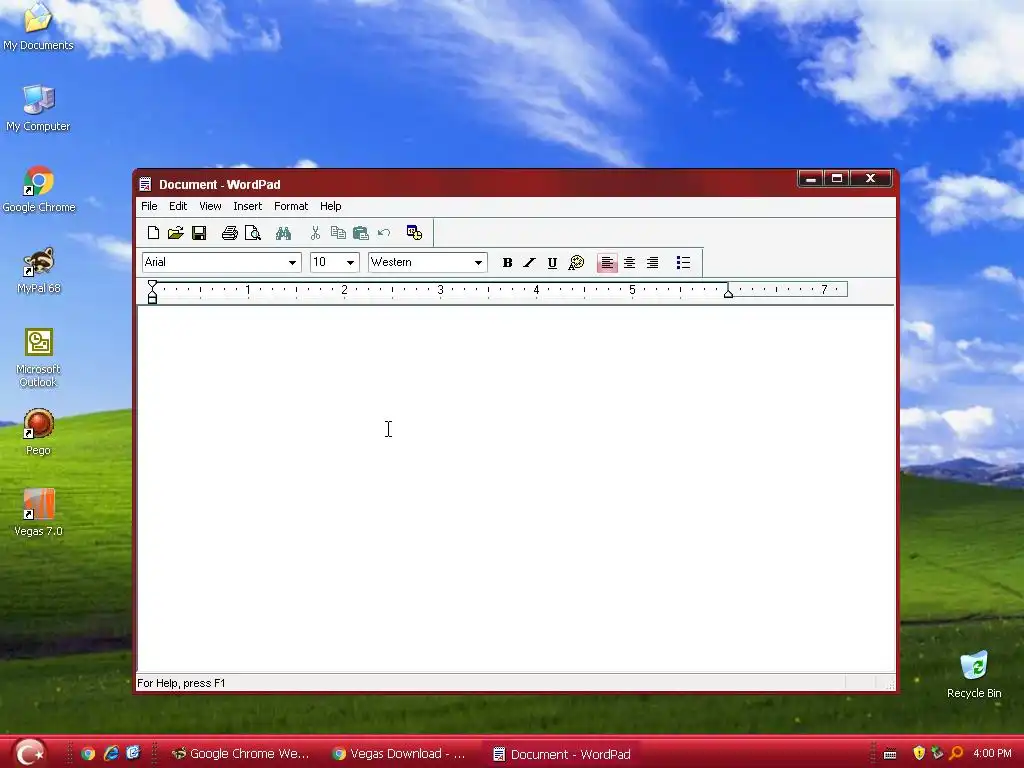Image resolution: width=1024 pixels, height=768 pixels.
Task: Click the Undo arrow icon
Action: pyautogui.click(x=384, y=233)
